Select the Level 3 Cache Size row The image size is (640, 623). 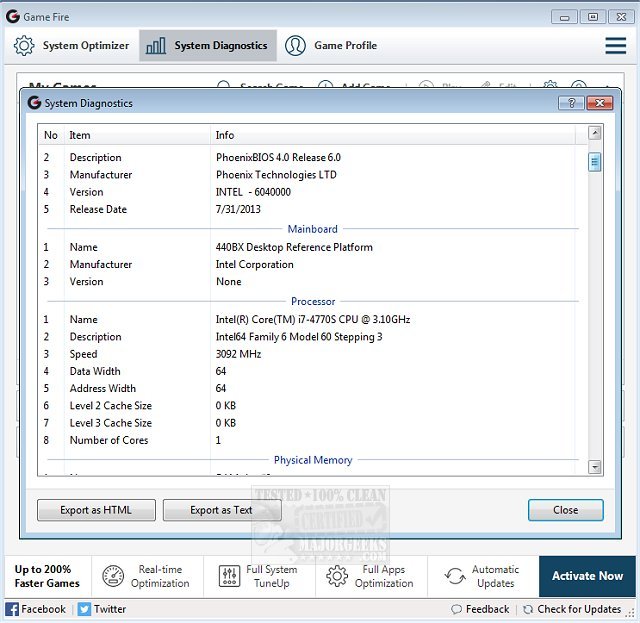point(313,423)
